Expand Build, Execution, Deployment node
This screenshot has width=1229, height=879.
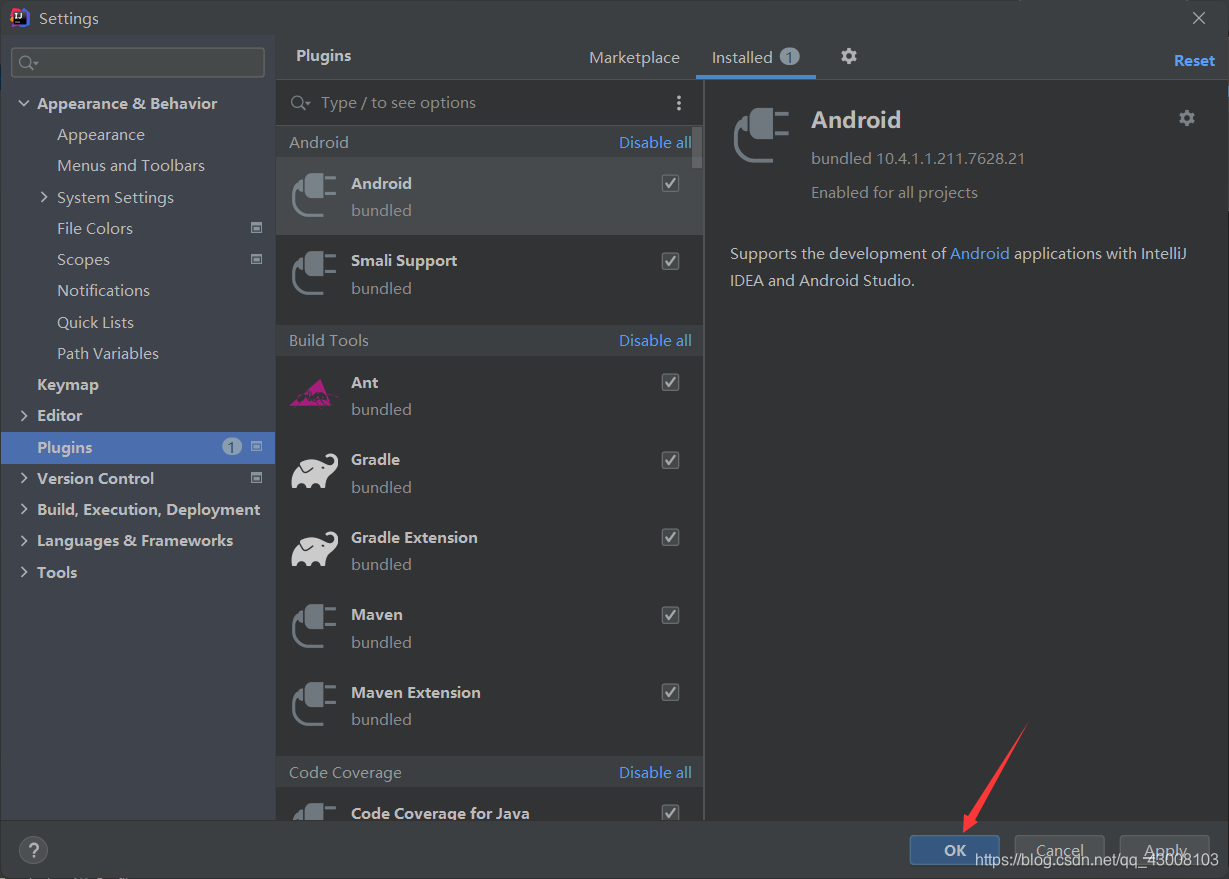tap(24, 509)
